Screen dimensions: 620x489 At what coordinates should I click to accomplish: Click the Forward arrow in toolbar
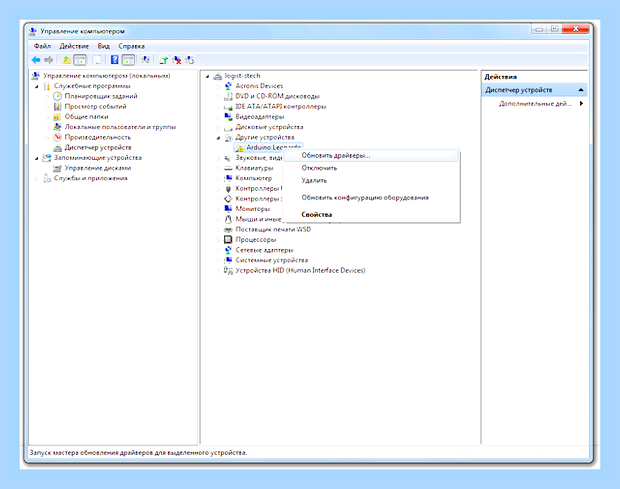tap(49, 60)
